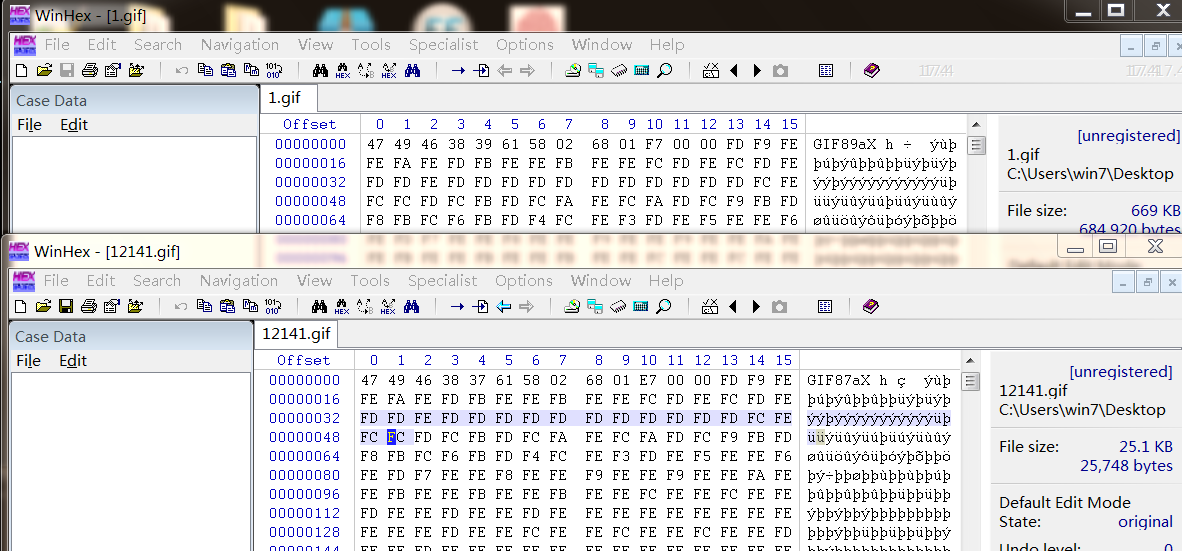Viewport: 1182px width, 551px height.
Task: Click Back arrow icon in 12141.gif window
Action: coord(504,306)
